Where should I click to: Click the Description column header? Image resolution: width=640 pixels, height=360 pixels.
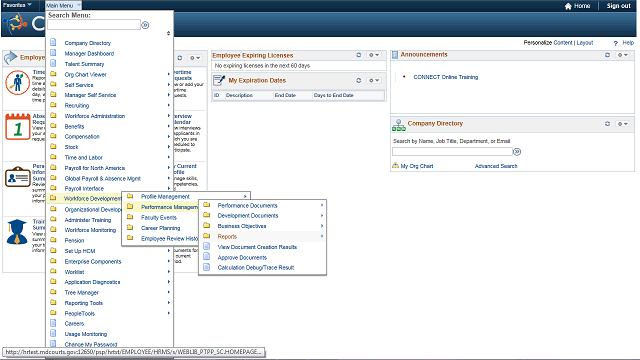tap(239, 95)
